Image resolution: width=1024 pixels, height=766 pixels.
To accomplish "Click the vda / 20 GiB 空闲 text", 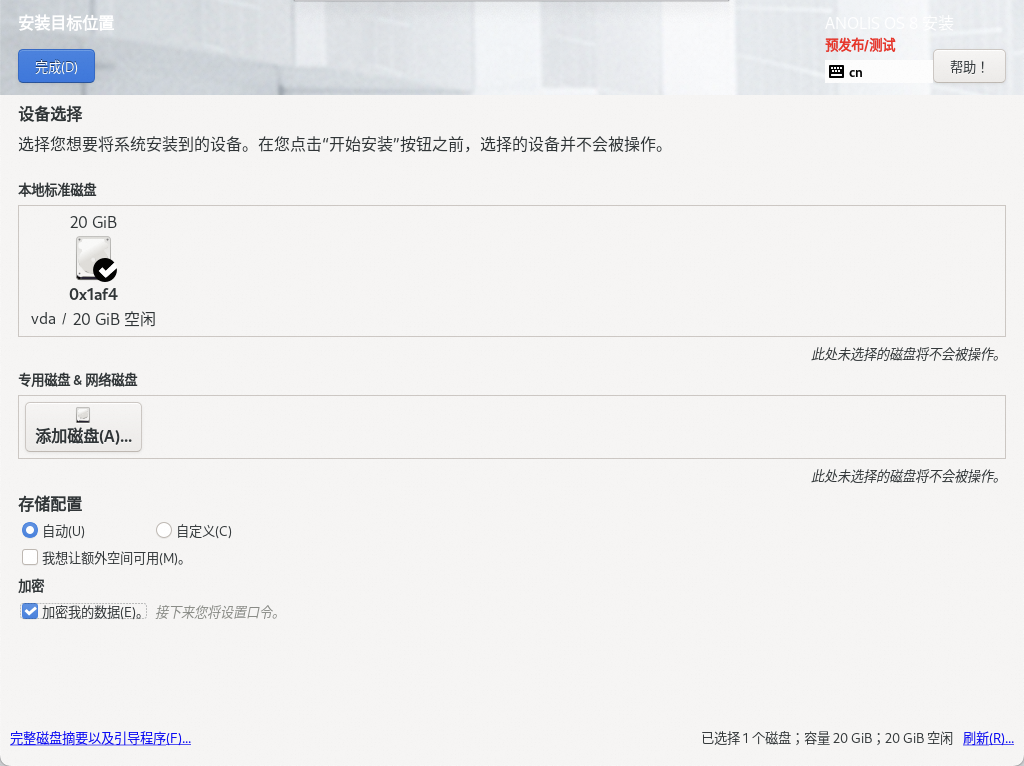I will click(x=93, y=319).
